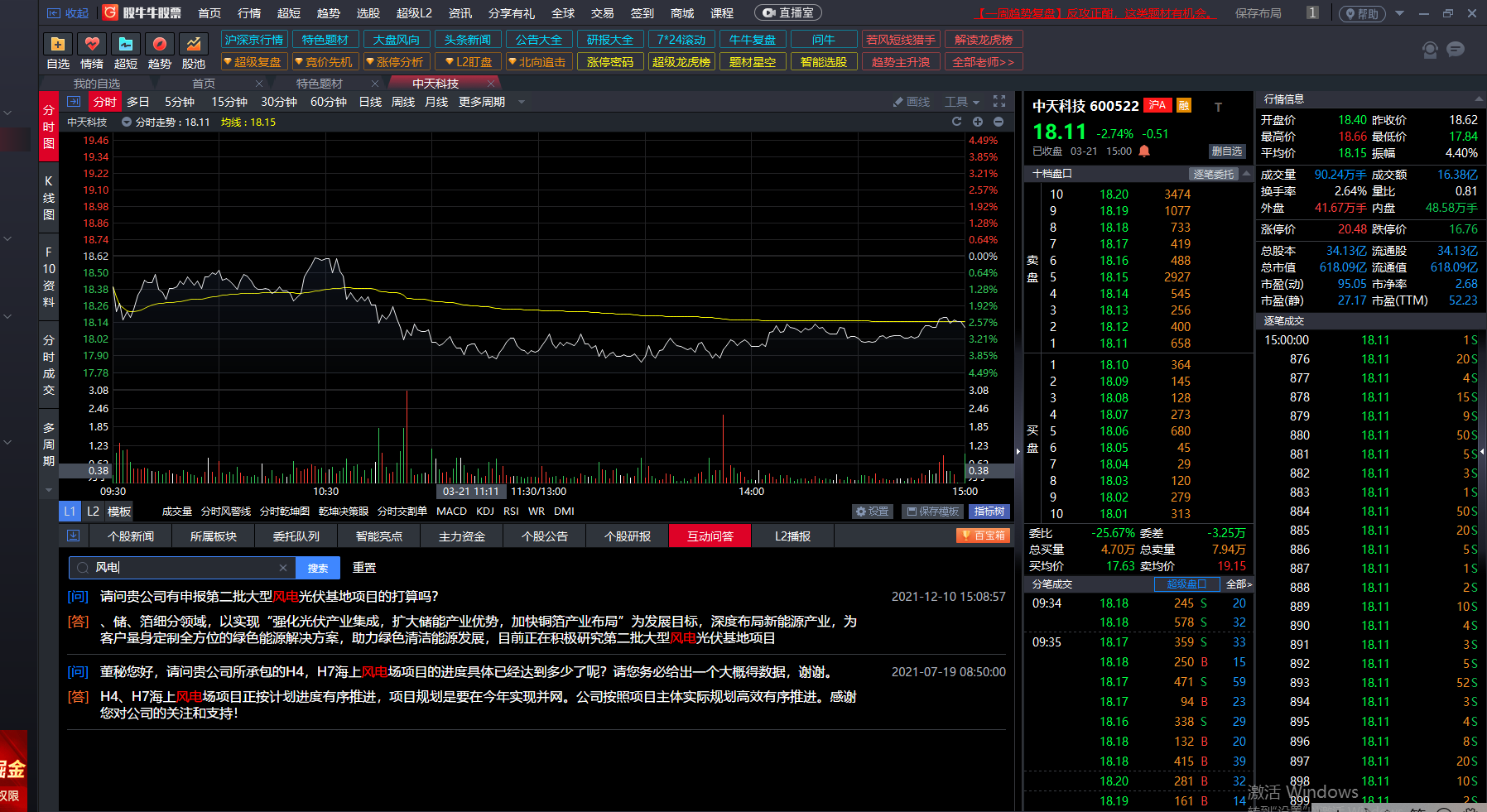Expand the 更多周期 dropdown arrow

(x=522, y=102)
